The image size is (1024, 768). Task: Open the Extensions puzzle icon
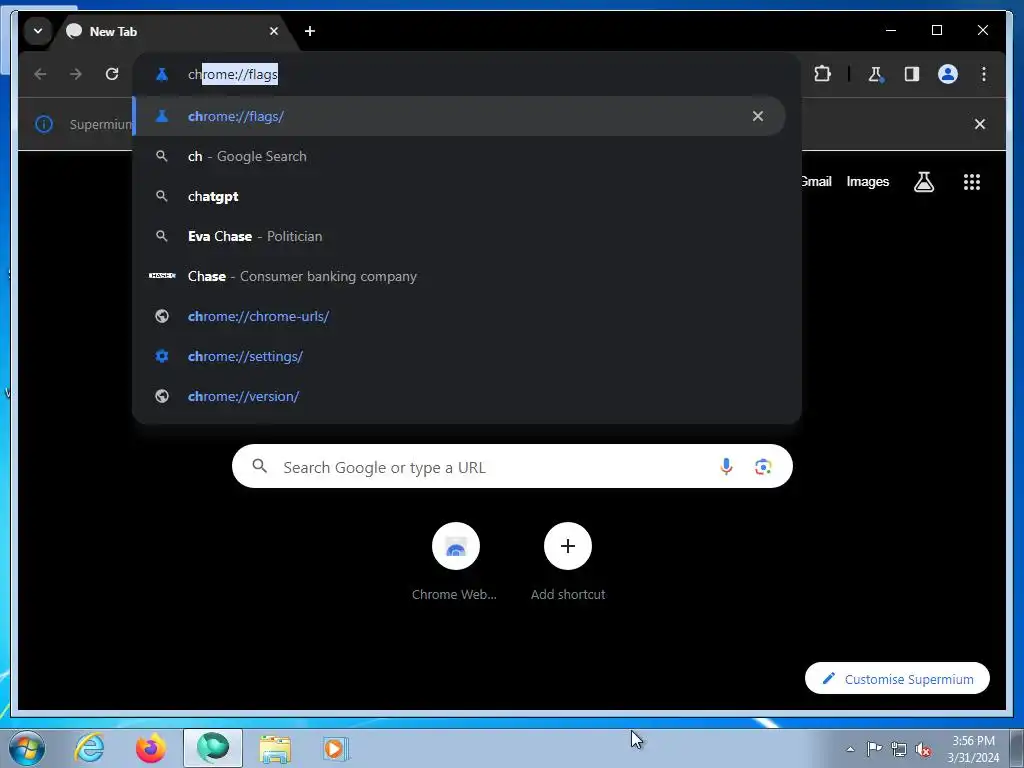coord(822,74)
